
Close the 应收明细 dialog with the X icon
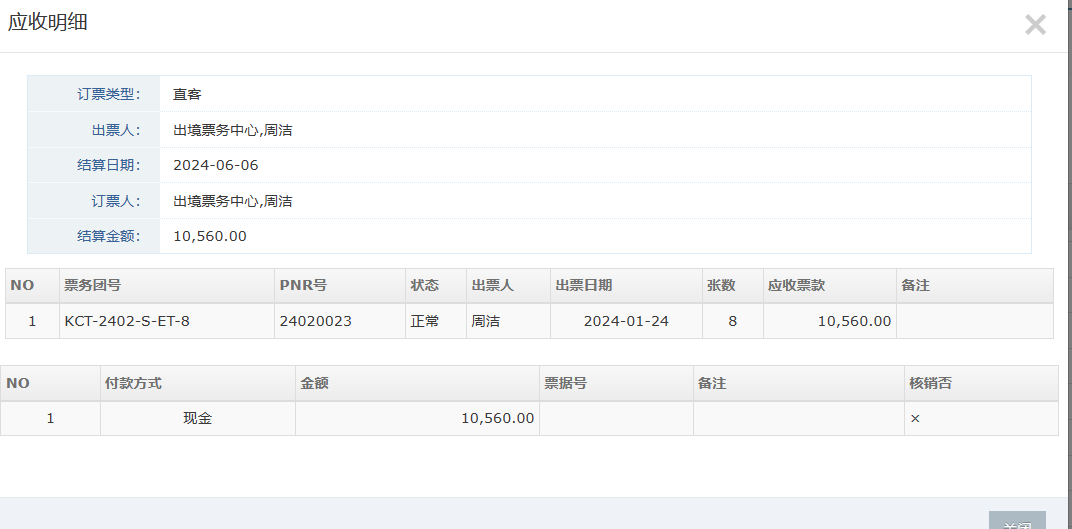point(1035,25)
